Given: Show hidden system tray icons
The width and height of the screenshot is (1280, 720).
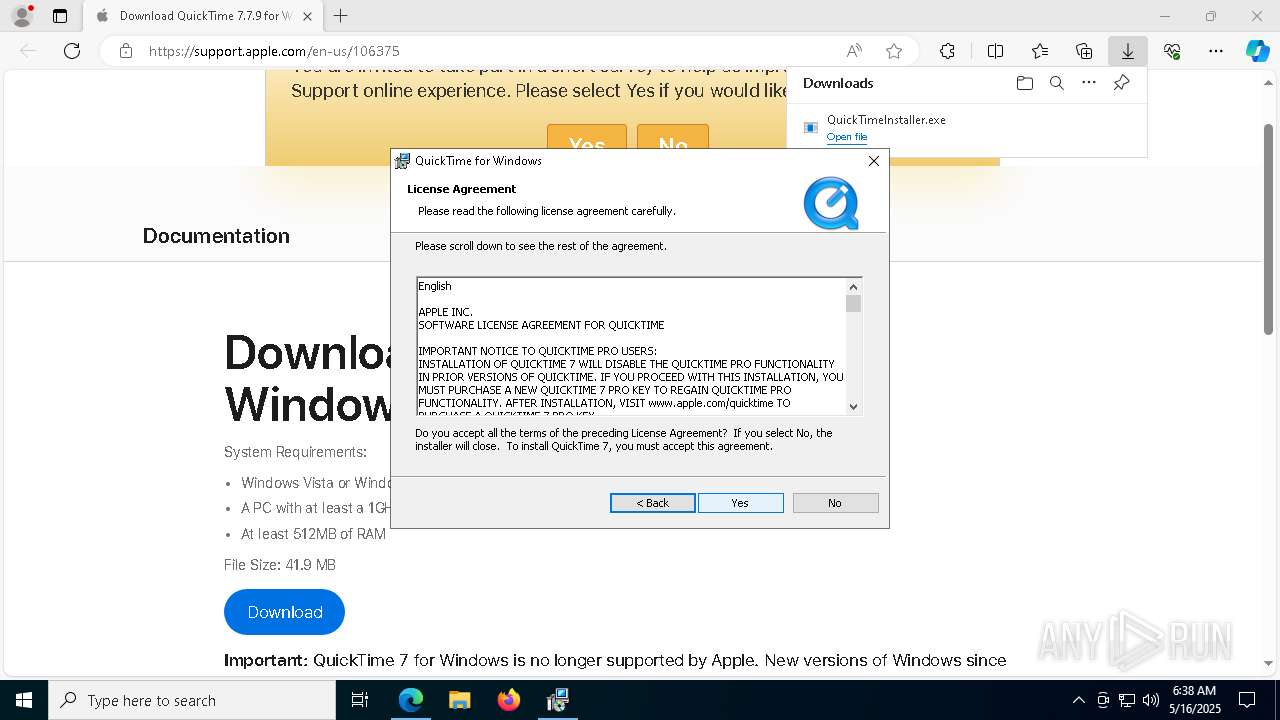Looking at the screenshot, I should [1078, 700].
